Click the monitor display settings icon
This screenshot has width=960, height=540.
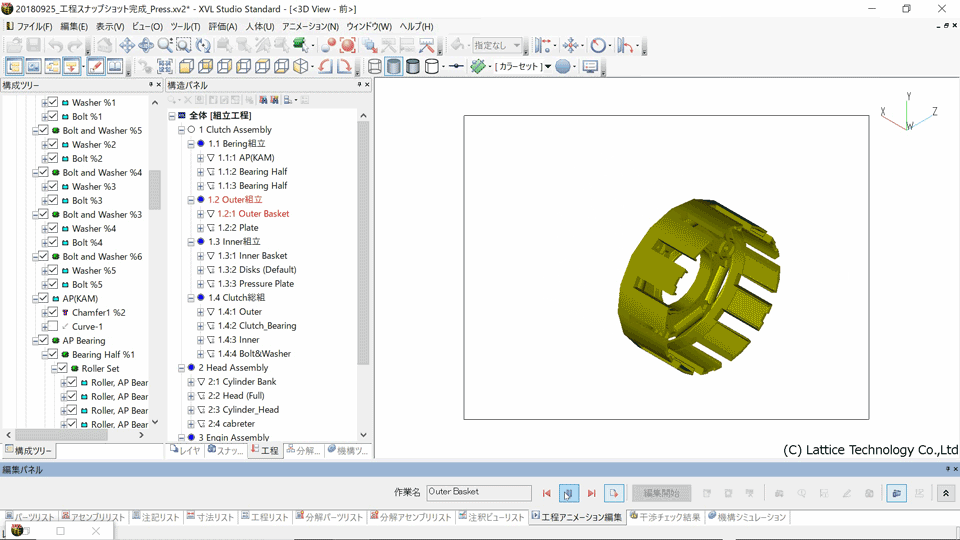click(590, 66)
